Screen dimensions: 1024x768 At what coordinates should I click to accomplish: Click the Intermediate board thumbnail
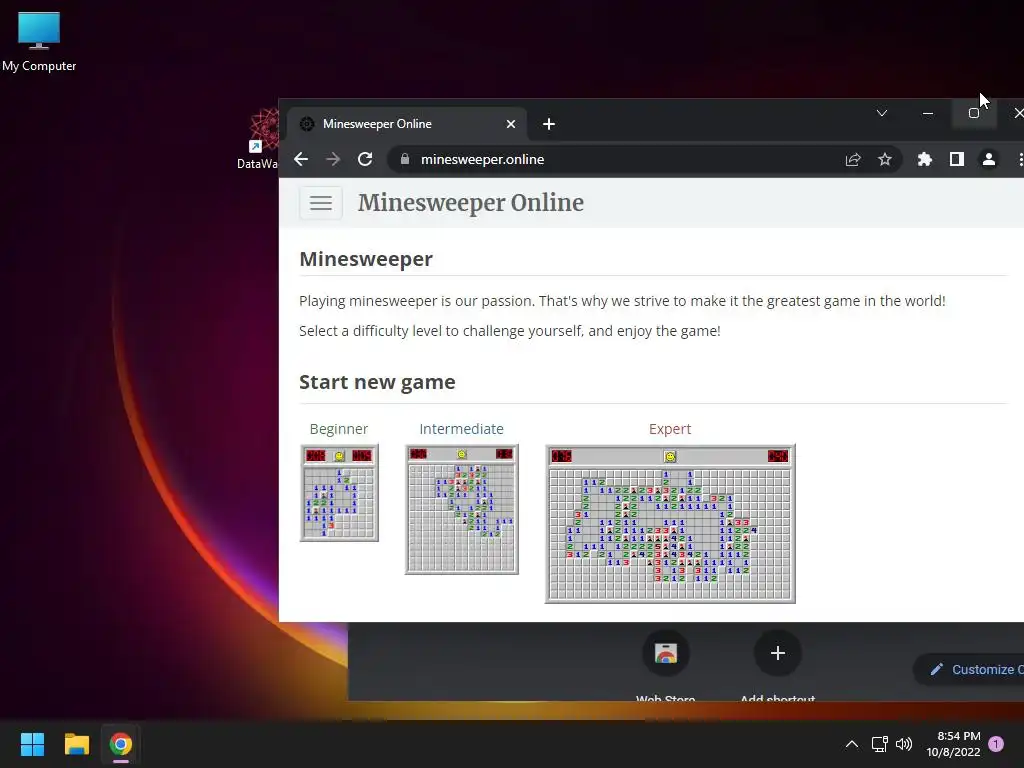462,509
